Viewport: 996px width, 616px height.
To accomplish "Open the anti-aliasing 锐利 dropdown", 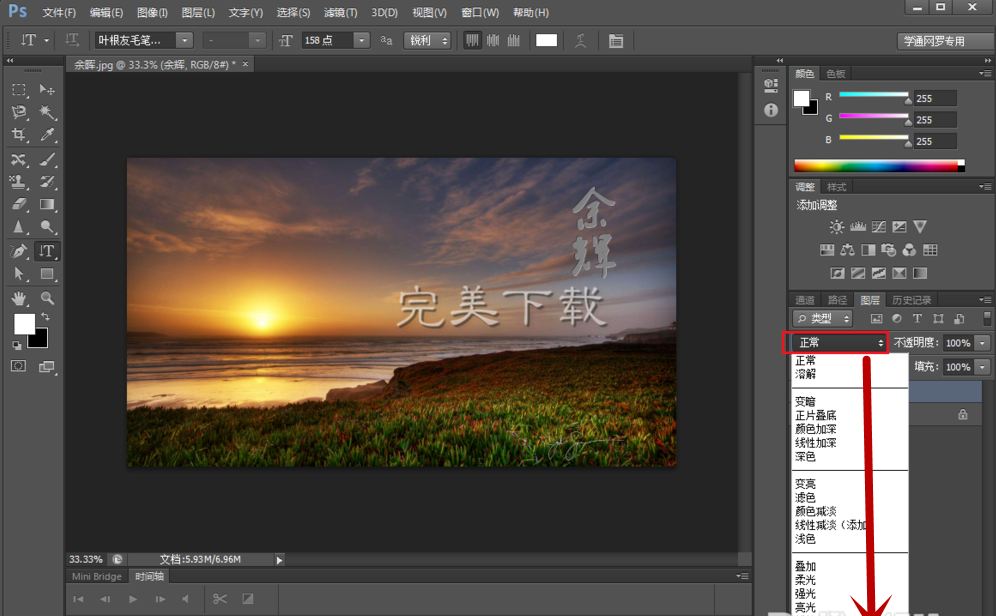I will [427, 41].
